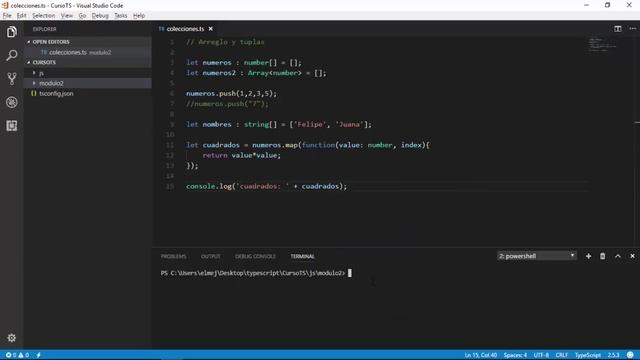Open the Debug view in activity bar

click(x=11, y=102)
